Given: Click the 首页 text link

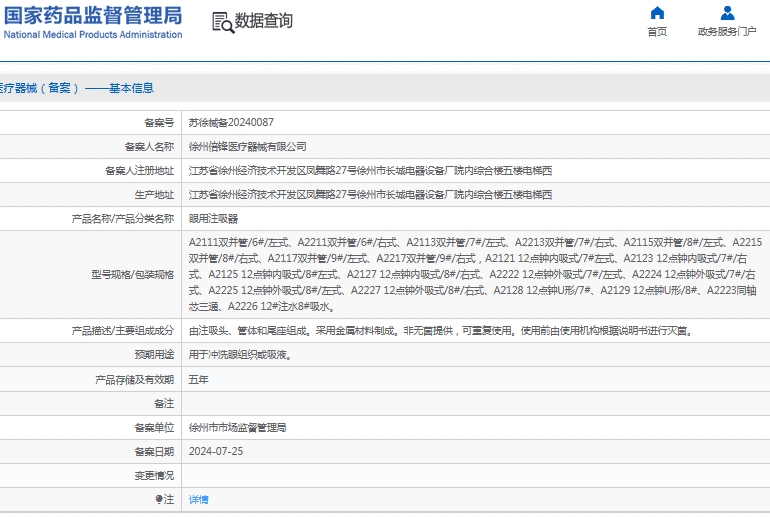Looking at the screenshot, I should (657, 32).
